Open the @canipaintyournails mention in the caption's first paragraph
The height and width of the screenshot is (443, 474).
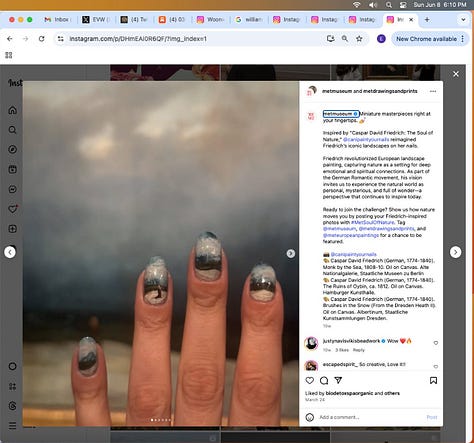coord(366,139)
